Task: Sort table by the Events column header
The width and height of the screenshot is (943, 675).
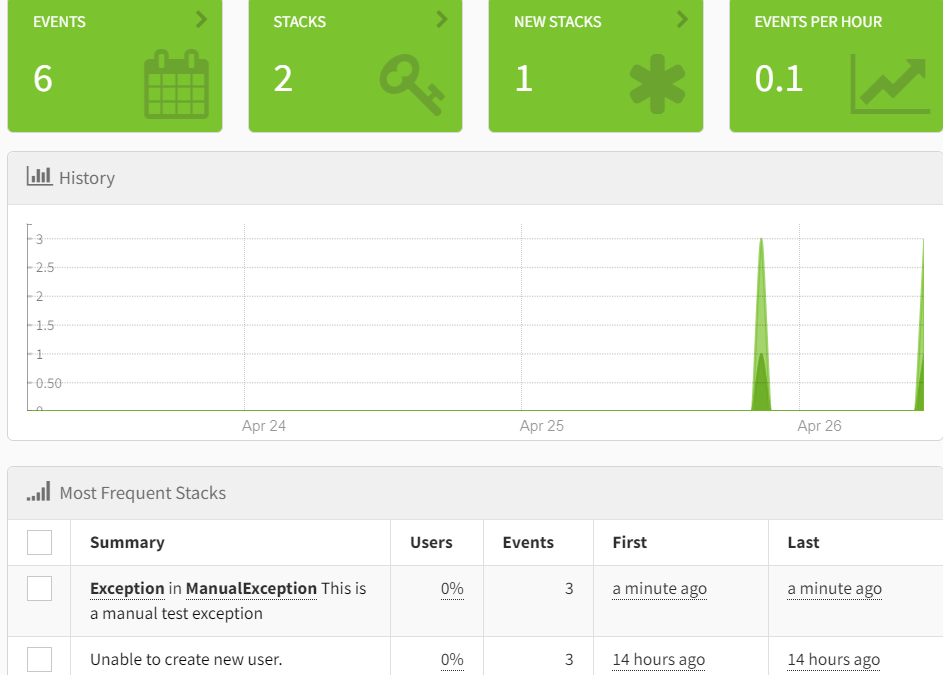Action: coord(528,542)
